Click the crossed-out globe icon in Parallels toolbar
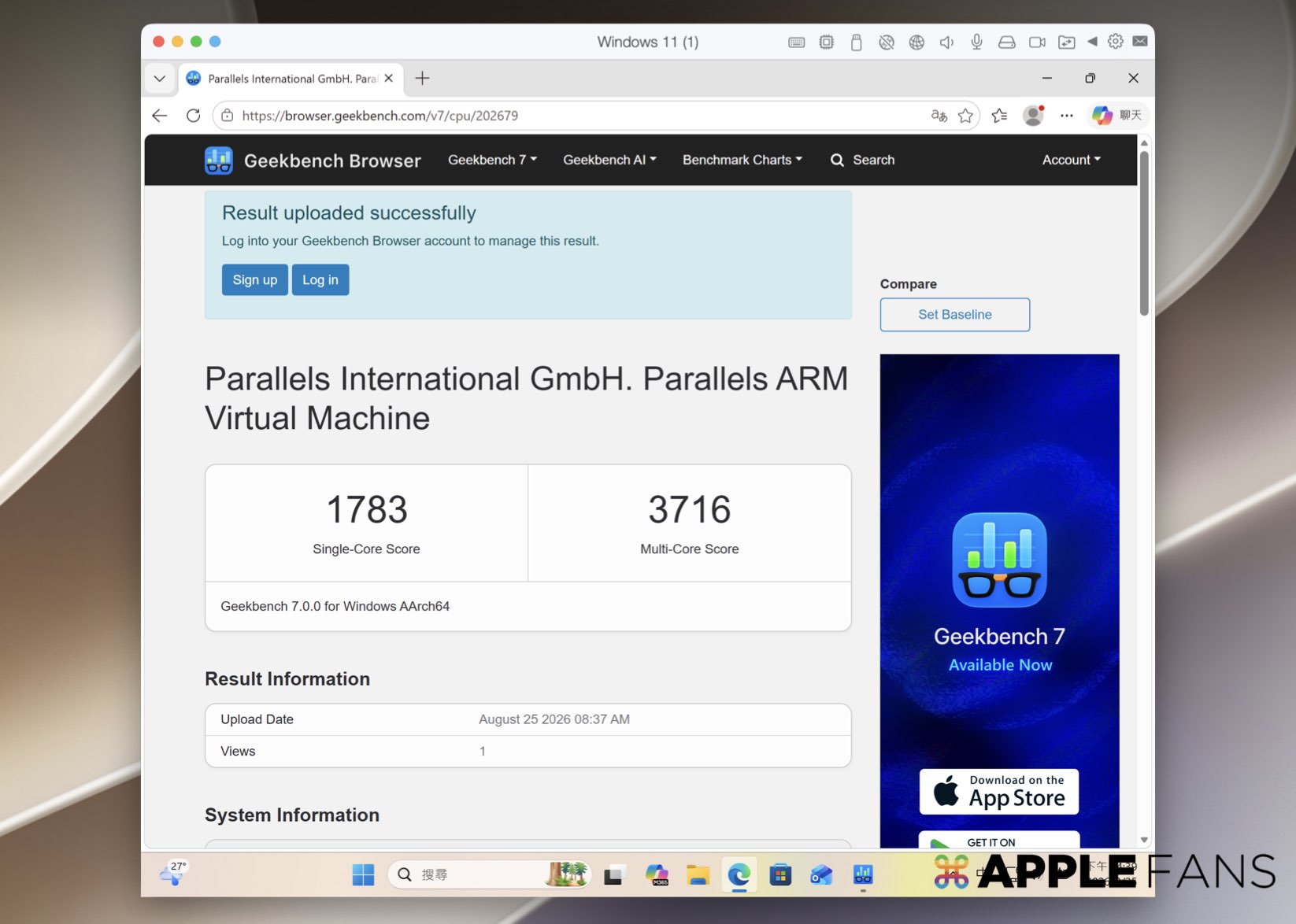 pos(887,42)
